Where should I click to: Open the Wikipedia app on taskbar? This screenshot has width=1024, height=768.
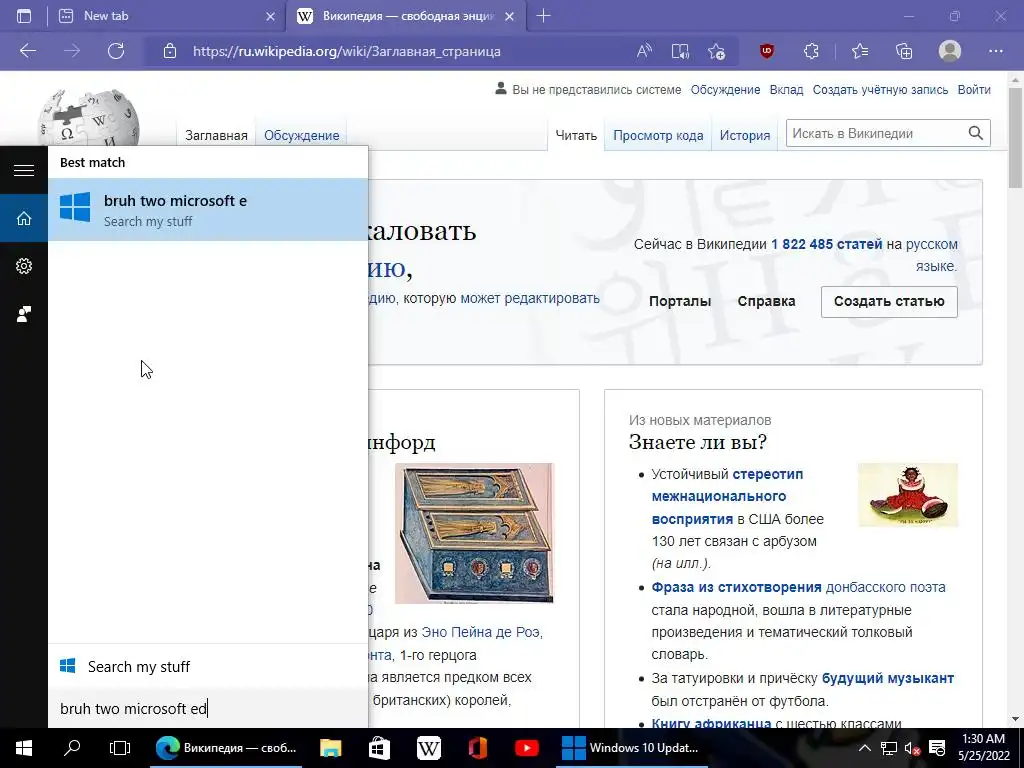click(428, 748)
